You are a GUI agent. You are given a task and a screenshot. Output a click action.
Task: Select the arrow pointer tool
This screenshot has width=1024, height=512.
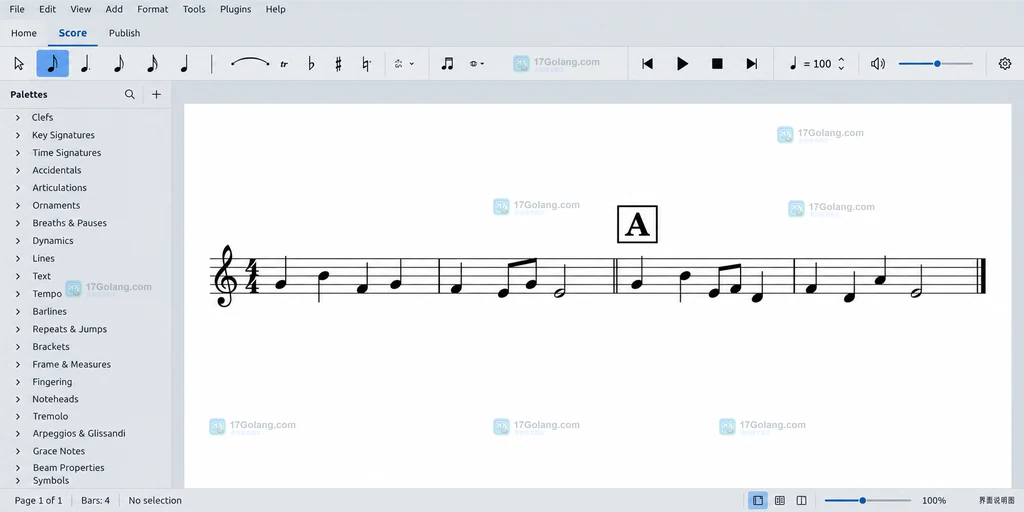(19, 63)
